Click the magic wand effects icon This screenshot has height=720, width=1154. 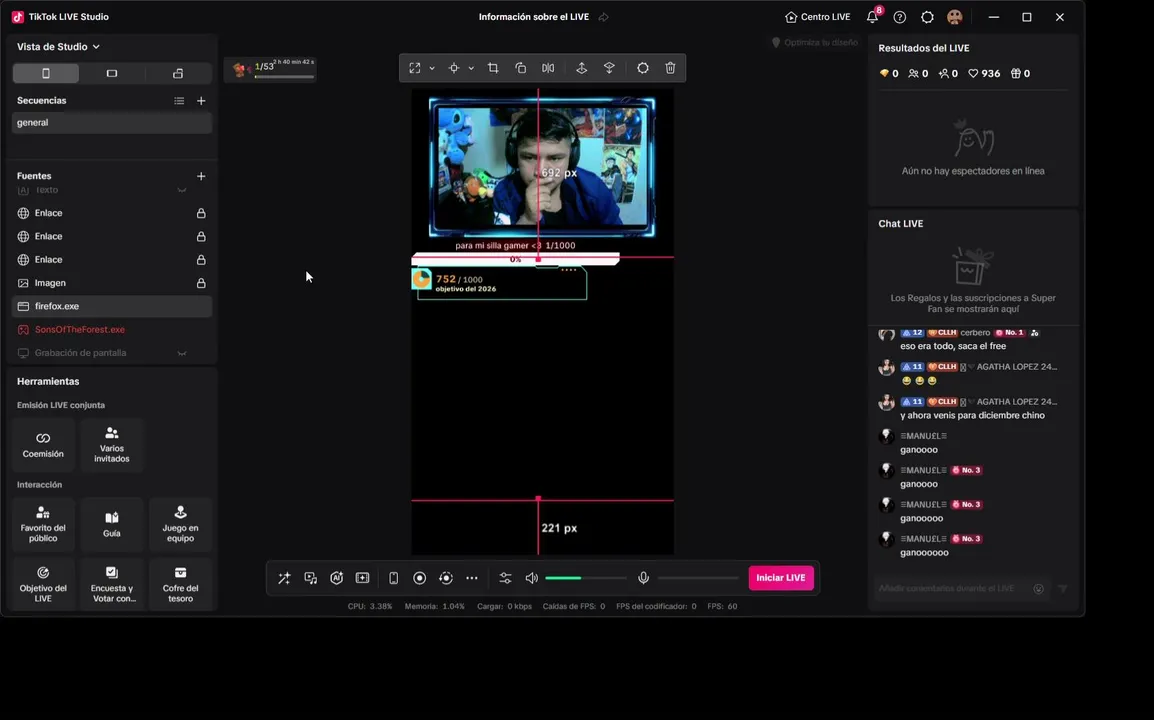pyautogui.click(x=284, y=579)
